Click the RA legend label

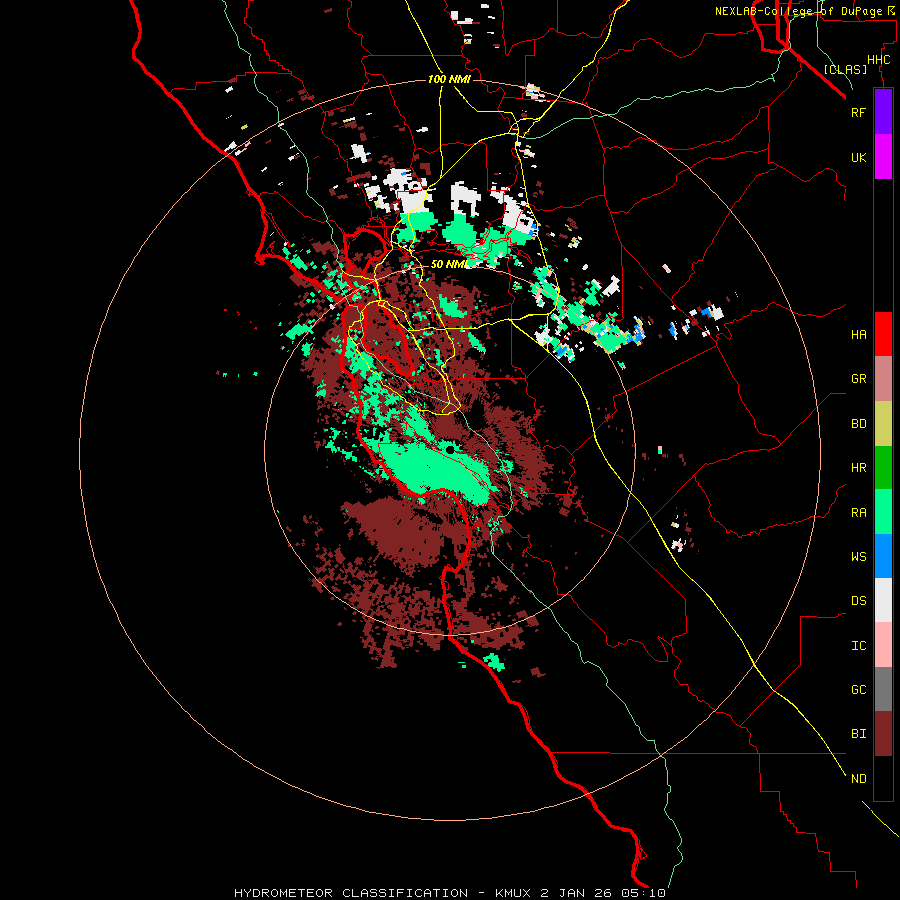(x=858, y=513)
